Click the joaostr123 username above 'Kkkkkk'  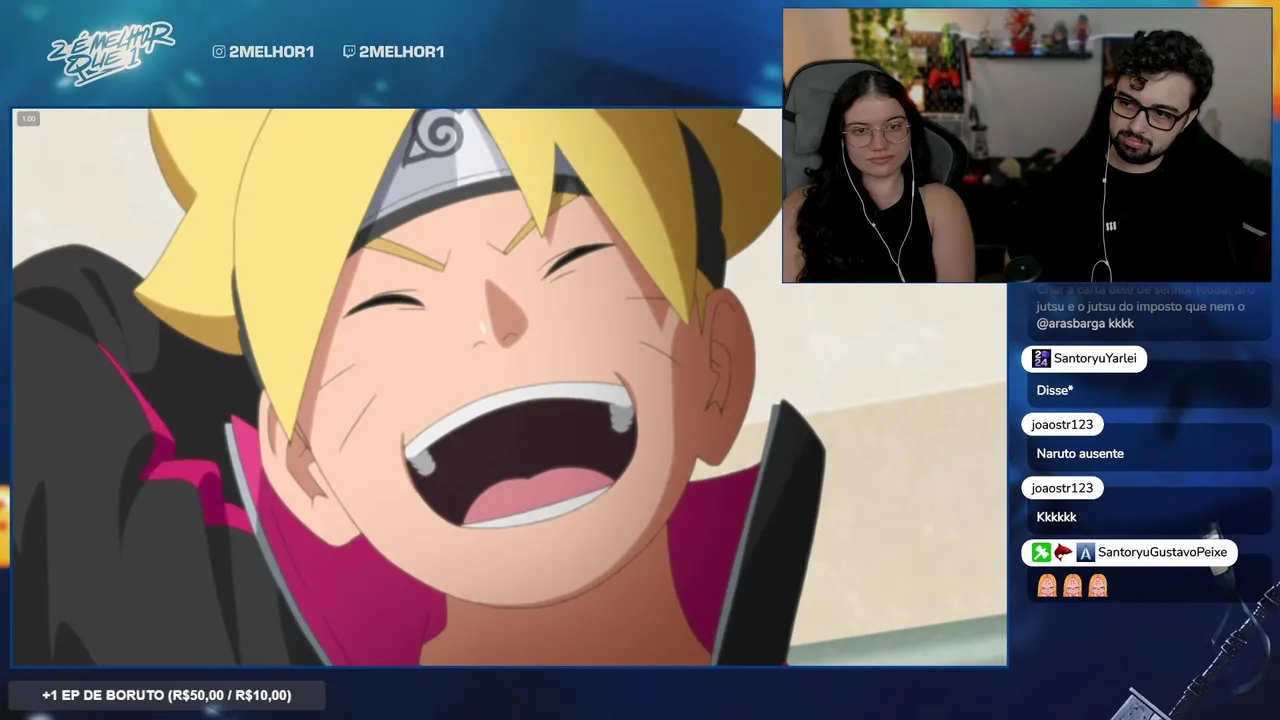point(1062,488)
